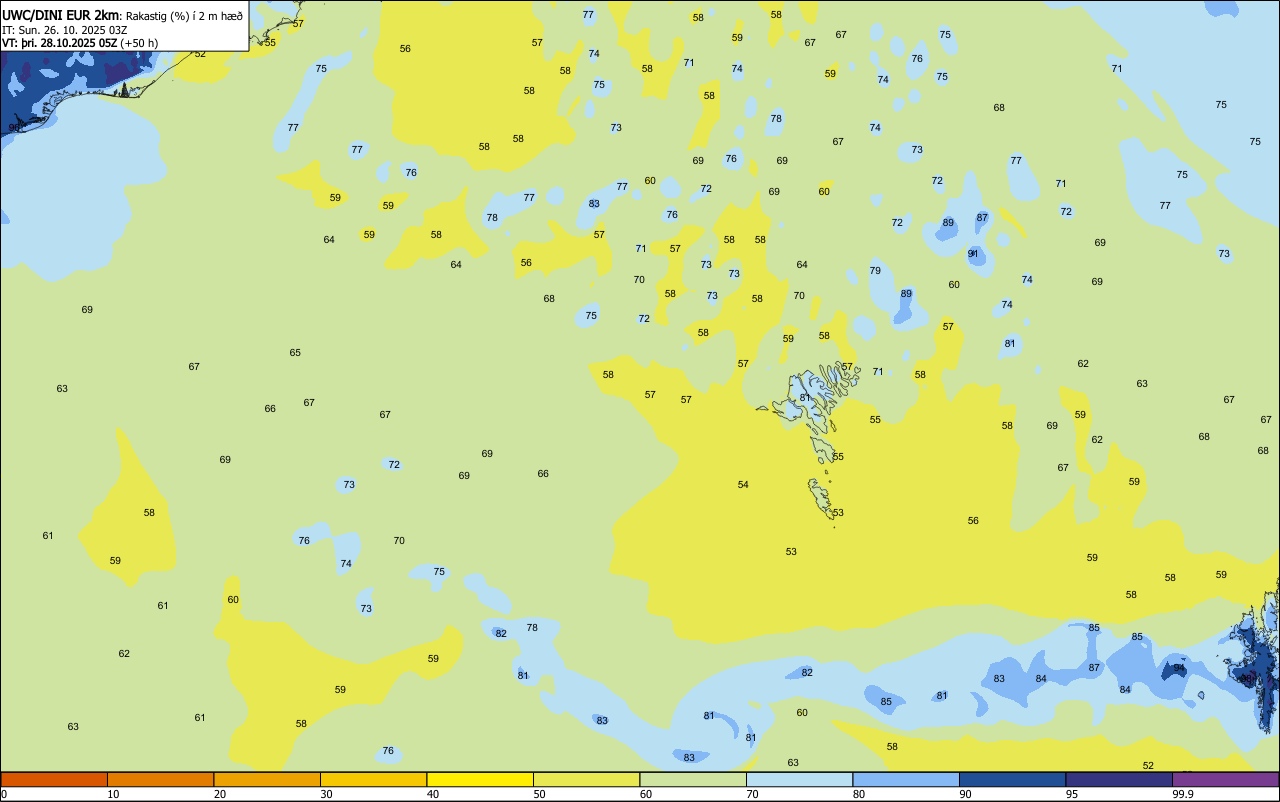
Task: Click the navy 95–99.9 legend segment
Action: [x=1119, y=780]
